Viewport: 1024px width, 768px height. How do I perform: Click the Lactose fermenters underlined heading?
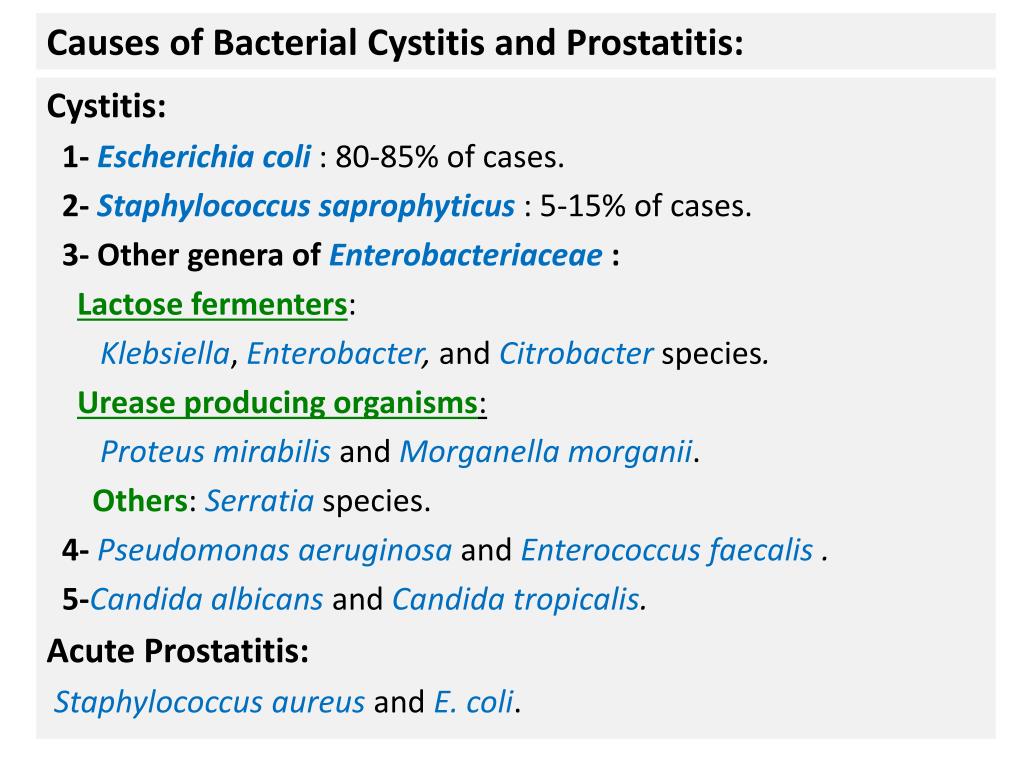212,304
